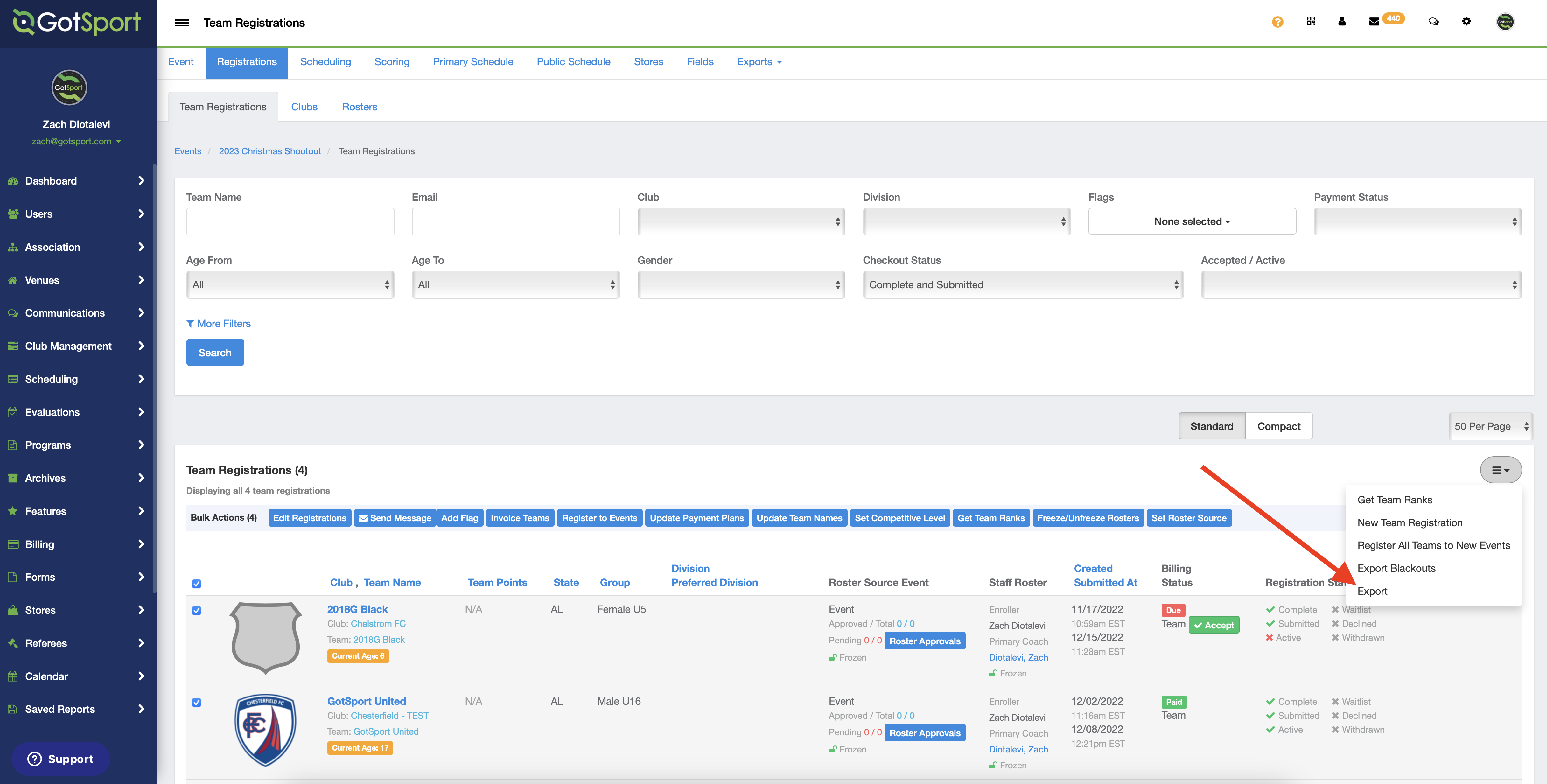Open the Age To dropdown
Image resolution: width=1547 pixels, height=784 pixels.
tap(515, 285)
